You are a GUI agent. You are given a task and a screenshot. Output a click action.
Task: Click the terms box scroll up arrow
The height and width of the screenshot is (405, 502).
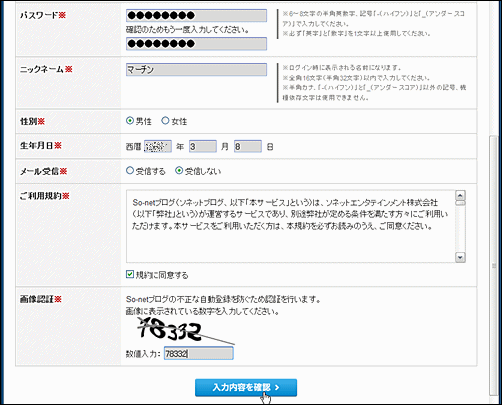click(x=460, y=195)
